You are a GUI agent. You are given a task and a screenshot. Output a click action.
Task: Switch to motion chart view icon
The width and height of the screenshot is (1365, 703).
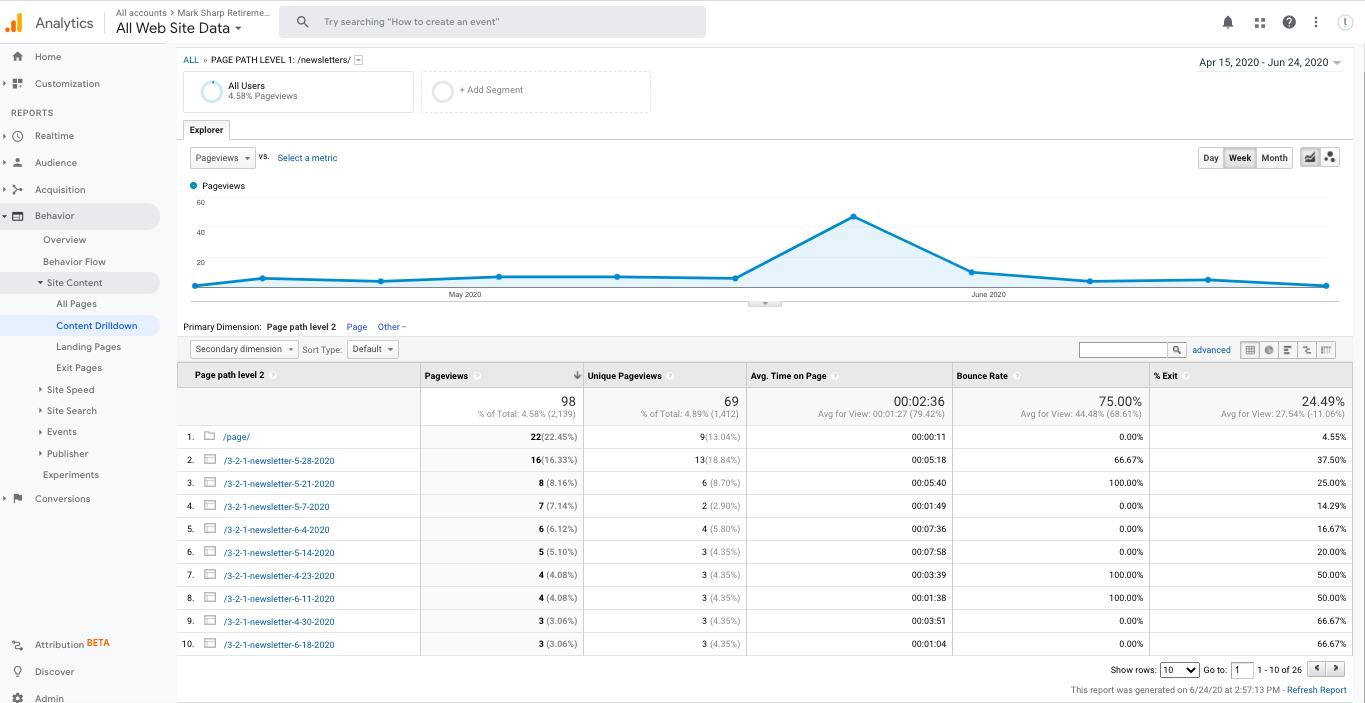click(x=1329, y=158)
